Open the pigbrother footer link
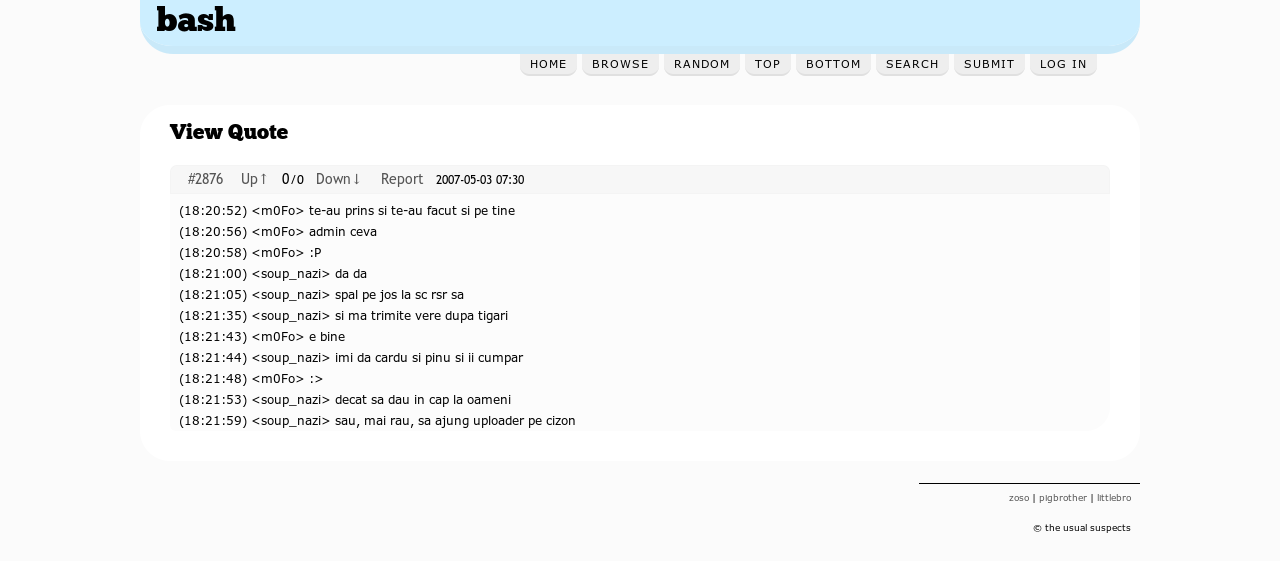This screenshot has width=1280, height=561. pyautogui.click(x=1063, y=498)
